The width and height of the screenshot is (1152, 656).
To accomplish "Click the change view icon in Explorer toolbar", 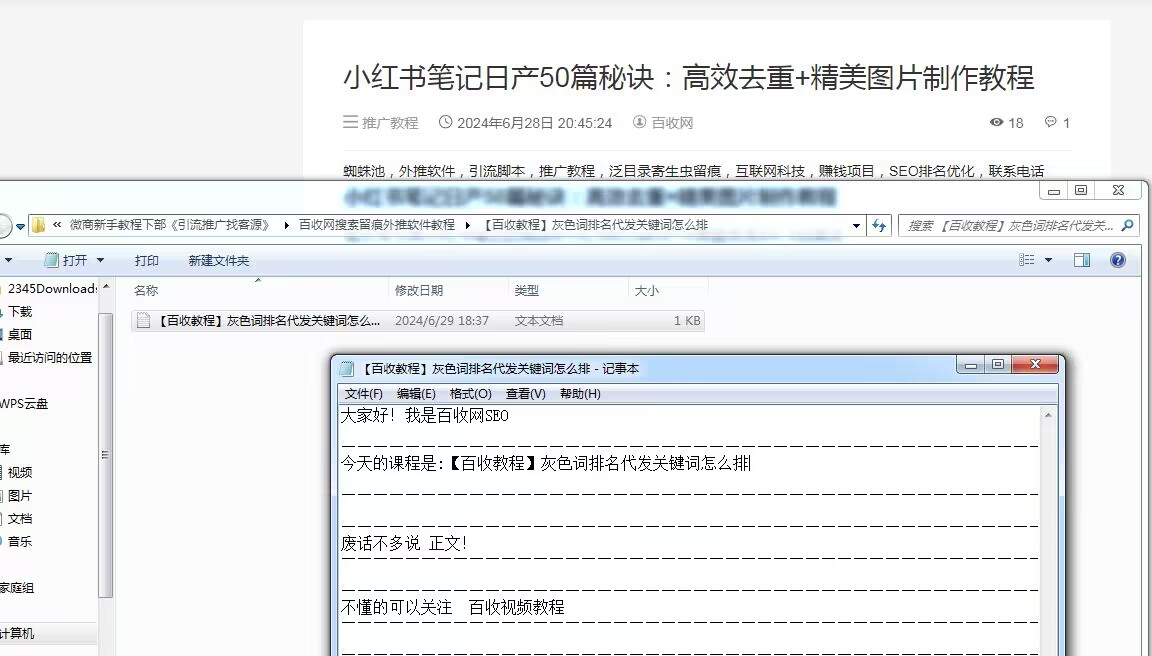I will click(x=1026, y=260).
